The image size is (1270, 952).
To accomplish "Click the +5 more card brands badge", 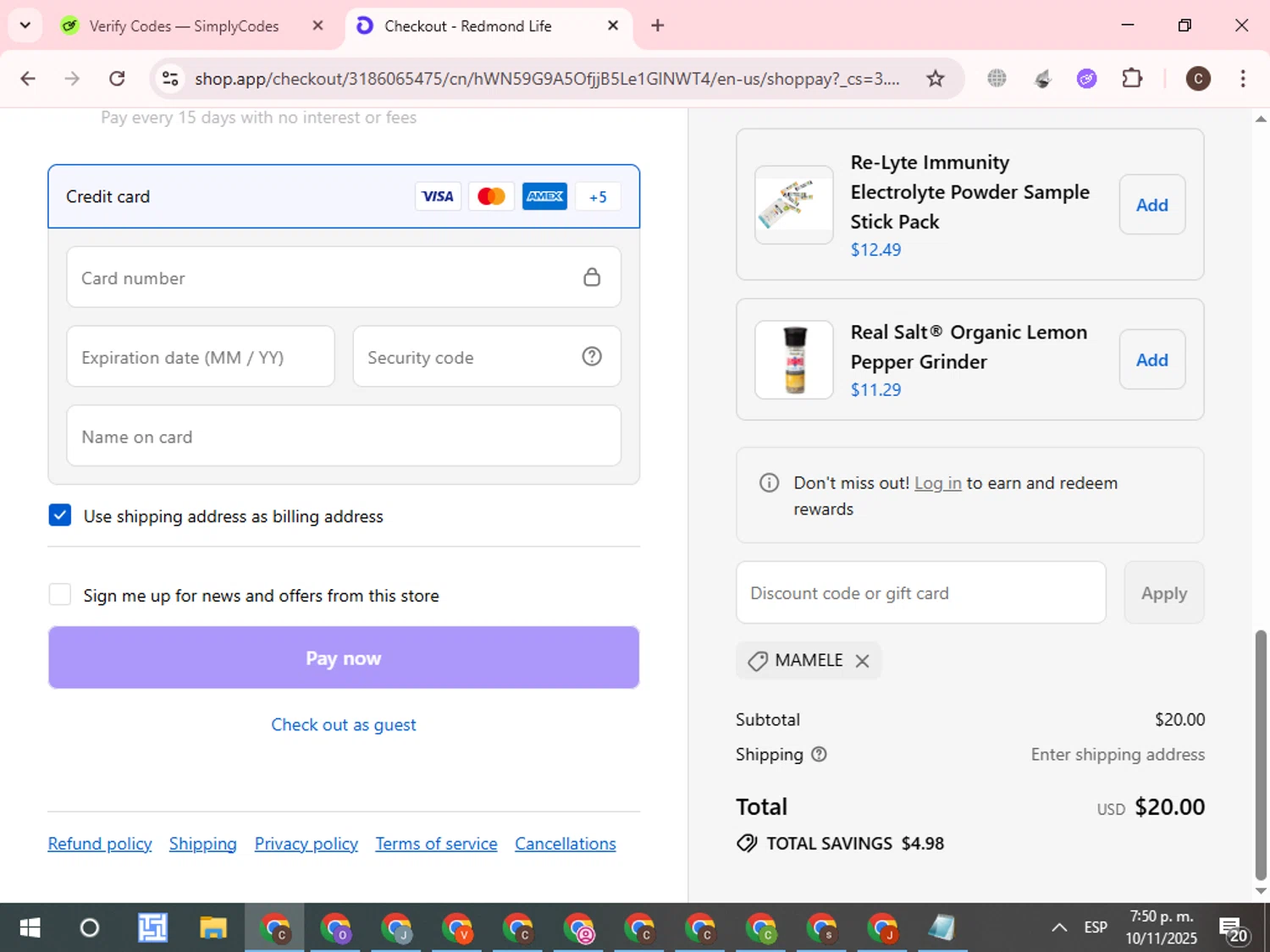I will 598,196.
